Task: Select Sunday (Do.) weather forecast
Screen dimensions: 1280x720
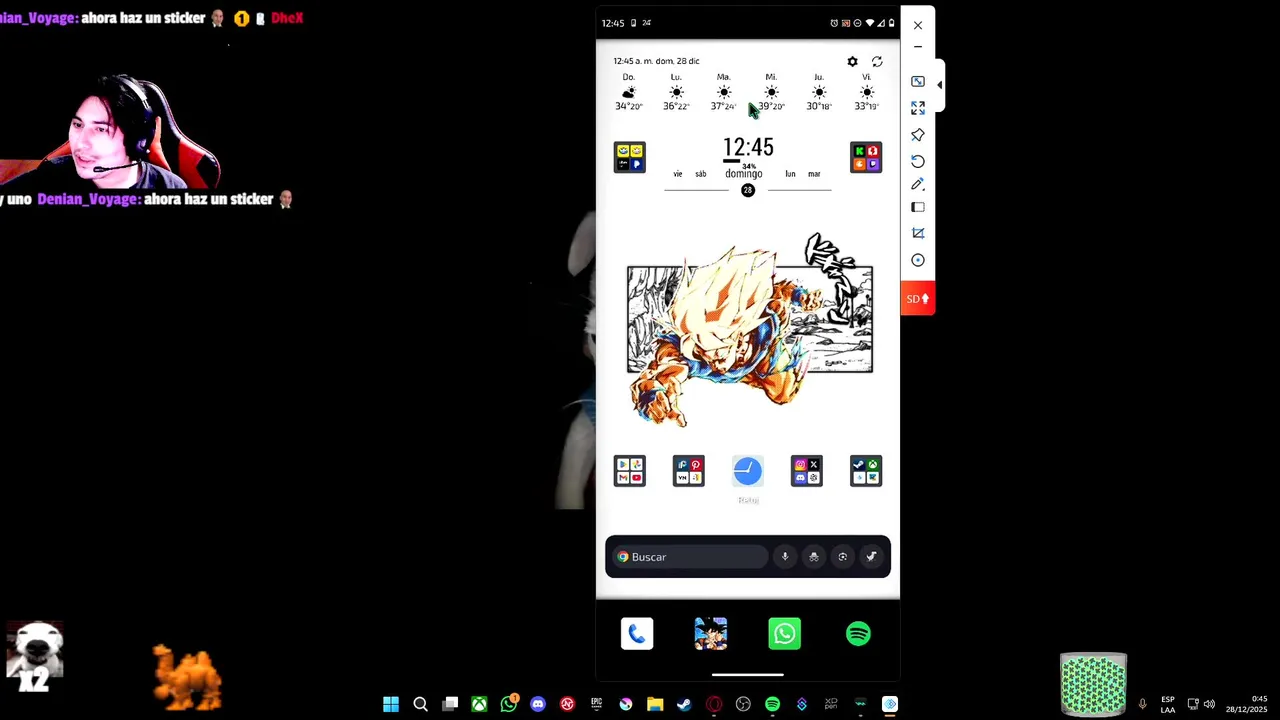Action: 628,91
